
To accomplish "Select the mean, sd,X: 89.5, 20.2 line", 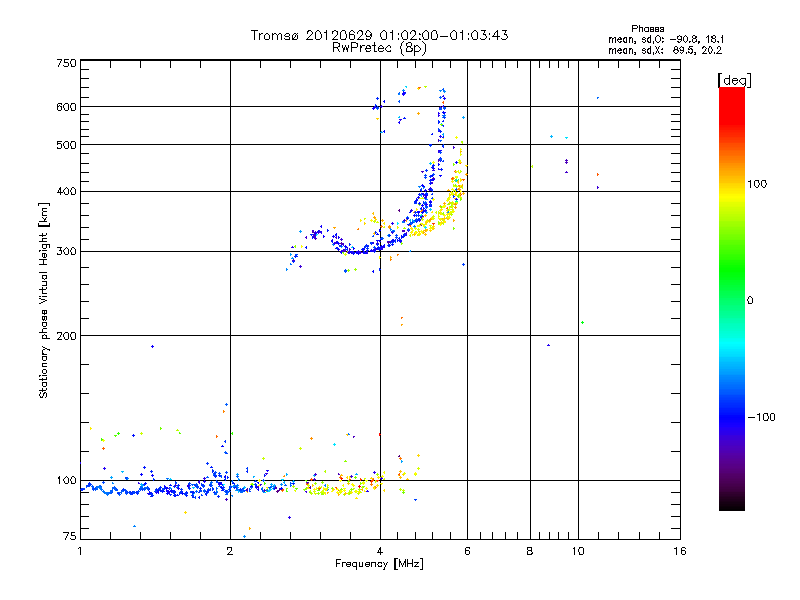I will coord(665,50).
